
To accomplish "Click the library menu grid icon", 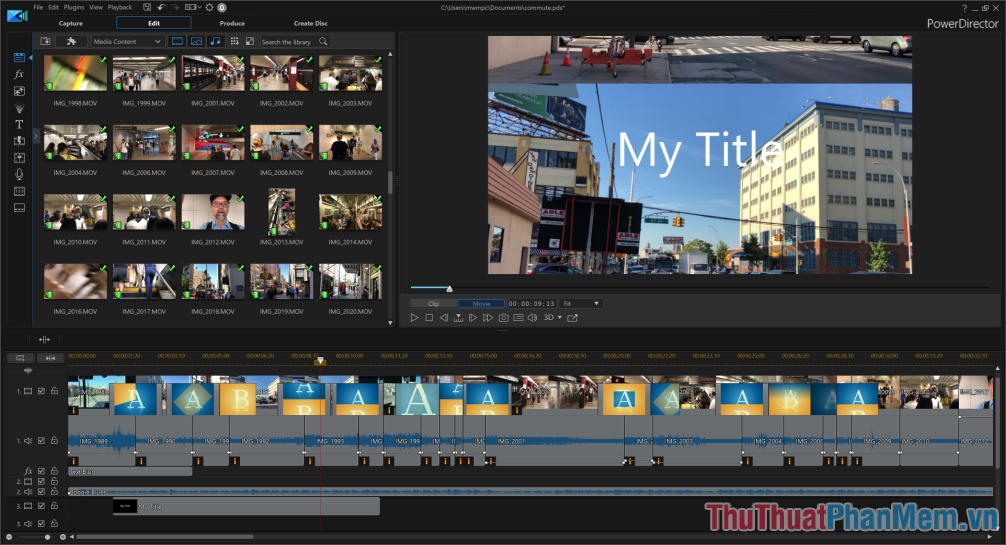I will [x=234, y=41].
